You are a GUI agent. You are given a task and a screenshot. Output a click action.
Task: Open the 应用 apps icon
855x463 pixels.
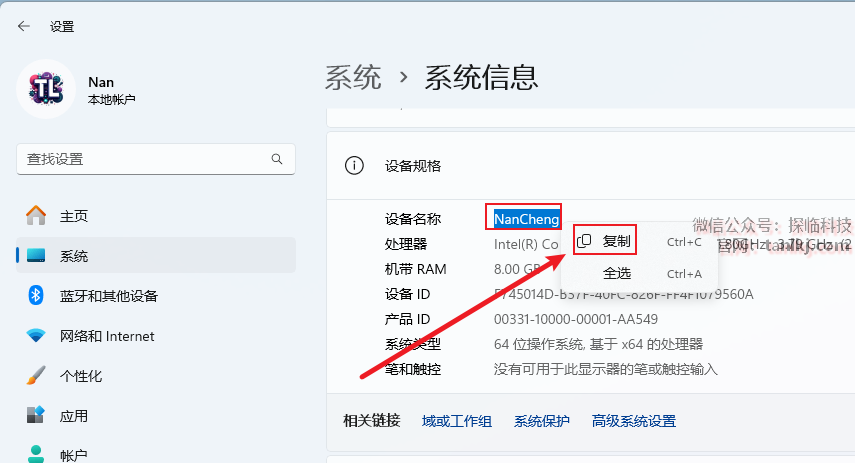pyautogui.click(x=36, y=415)
